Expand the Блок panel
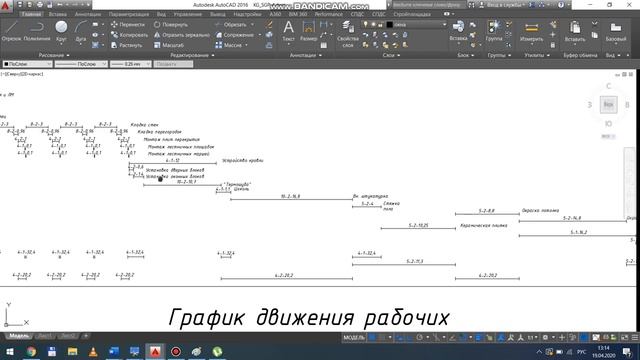This screenshot has height=360, width=640. click(x=465, y=55)
